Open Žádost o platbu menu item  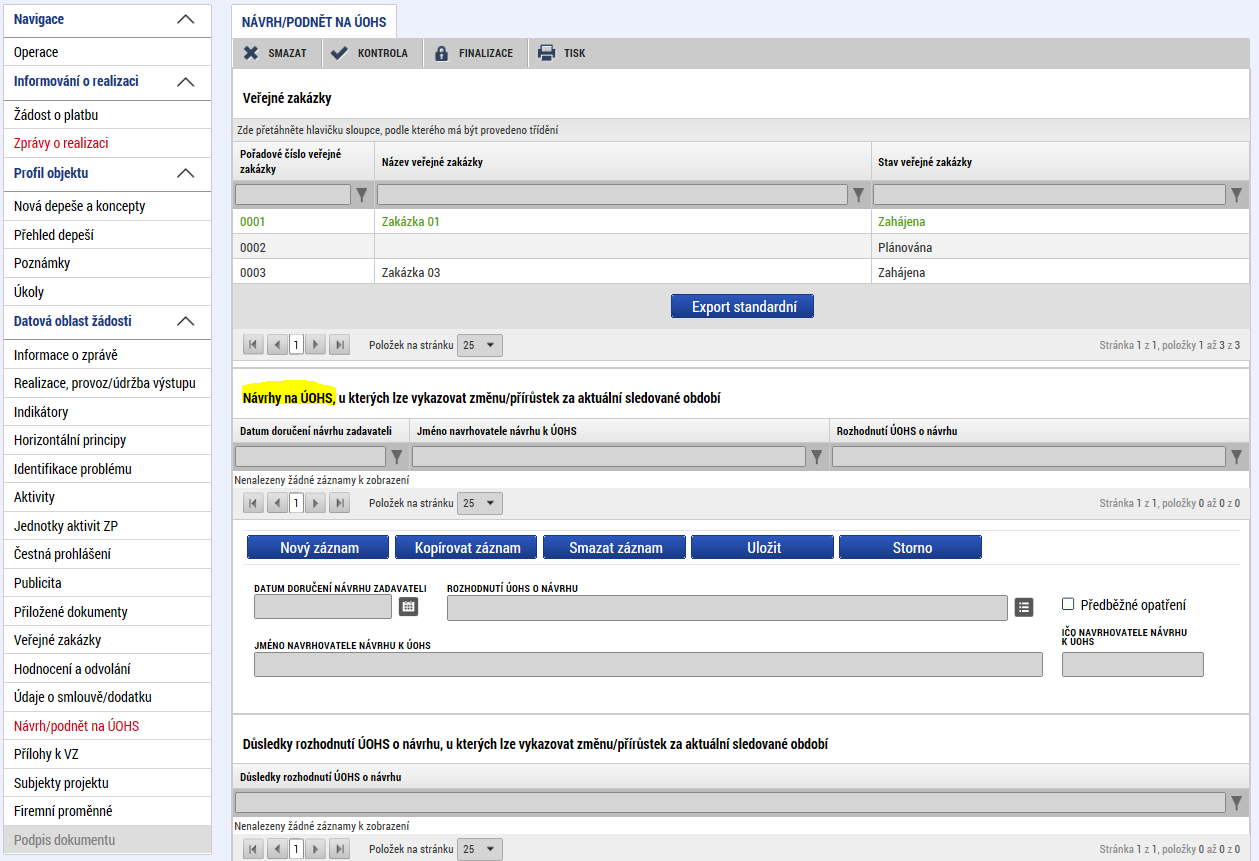(106, 115)
